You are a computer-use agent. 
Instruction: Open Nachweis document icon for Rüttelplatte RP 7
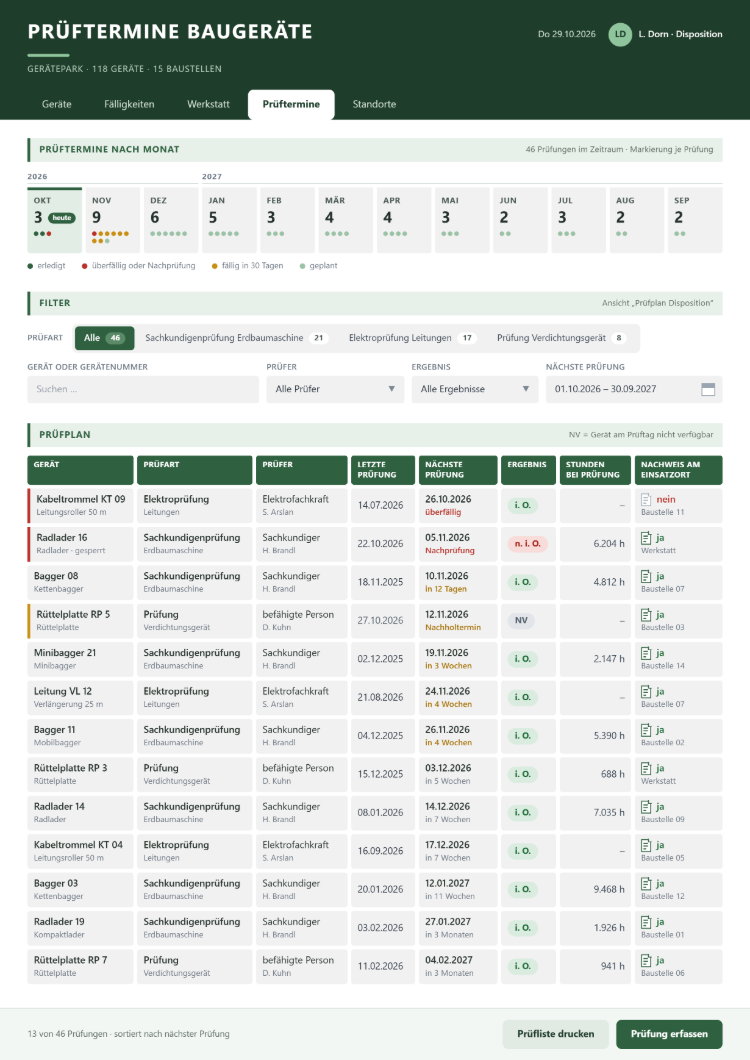click(x=646, y=962)
